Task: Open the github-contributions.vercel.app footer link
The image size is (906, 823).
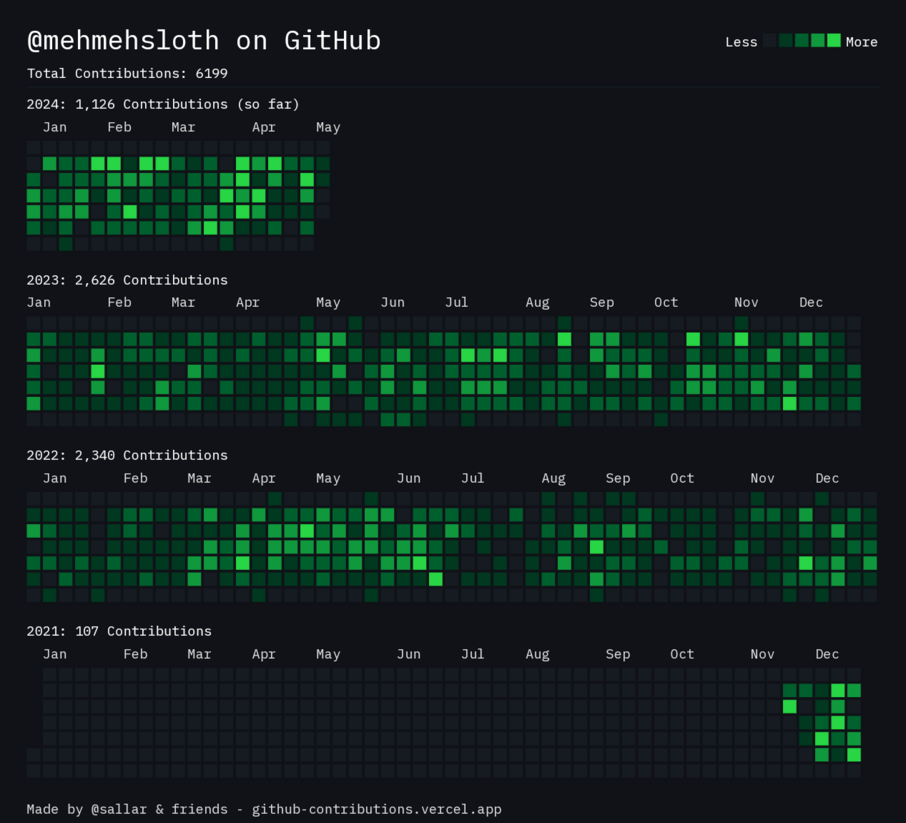Action: (377, 809)
